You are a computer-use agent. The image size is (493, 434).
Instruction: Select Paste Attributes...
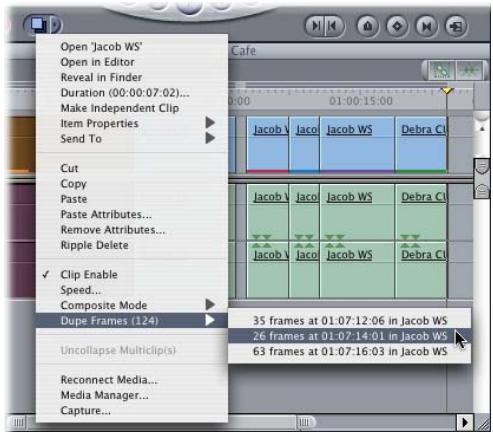coord(132,214)
